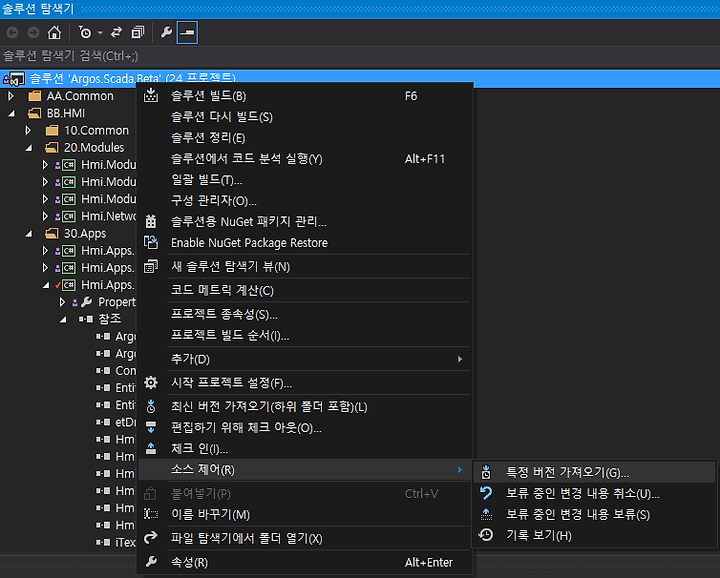Open the dropdown arrow beside the pending changes filter
Image resolution: width=720 pixels, height=578 pixels.
click(x=100, y=33)
